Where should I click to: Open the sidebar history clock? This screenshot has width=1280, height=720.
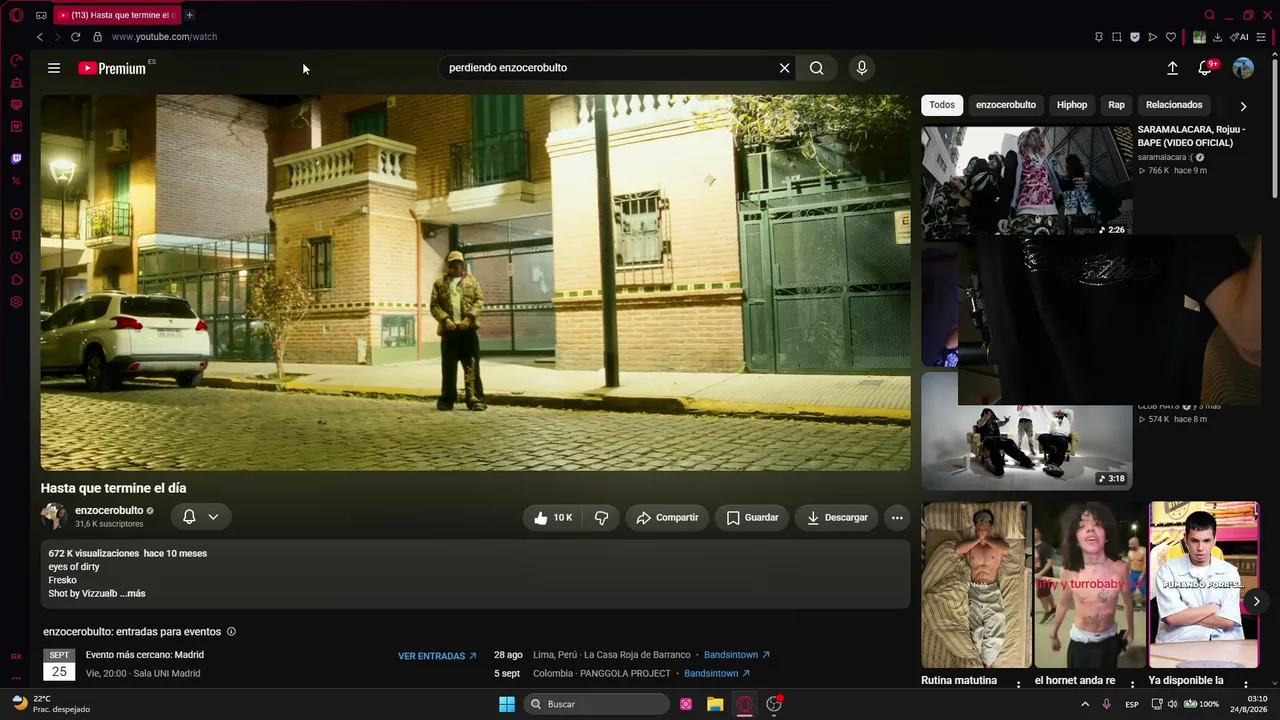pos(16,258)
